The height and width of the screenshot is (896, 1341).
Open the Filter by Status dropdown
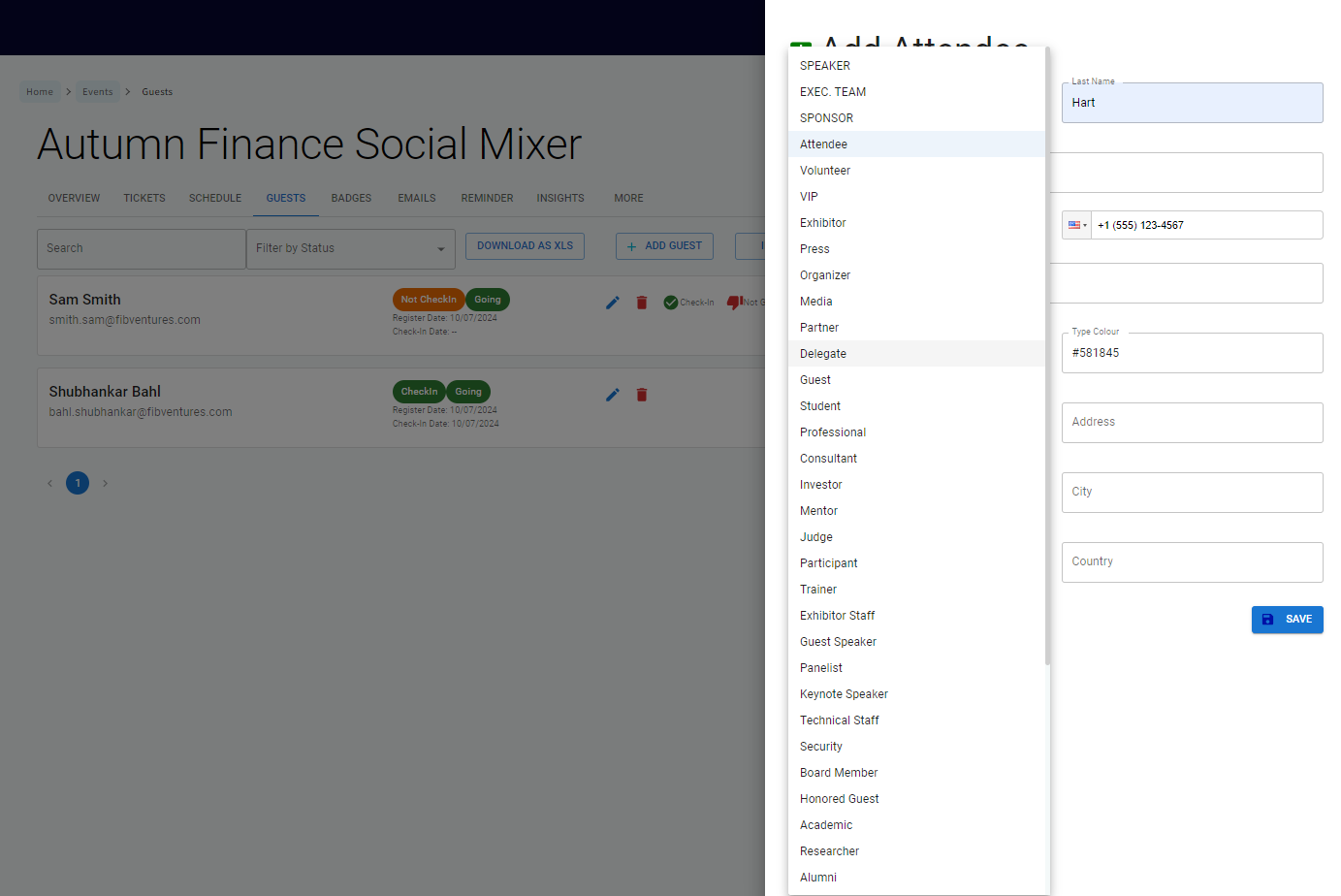(350, 248)
